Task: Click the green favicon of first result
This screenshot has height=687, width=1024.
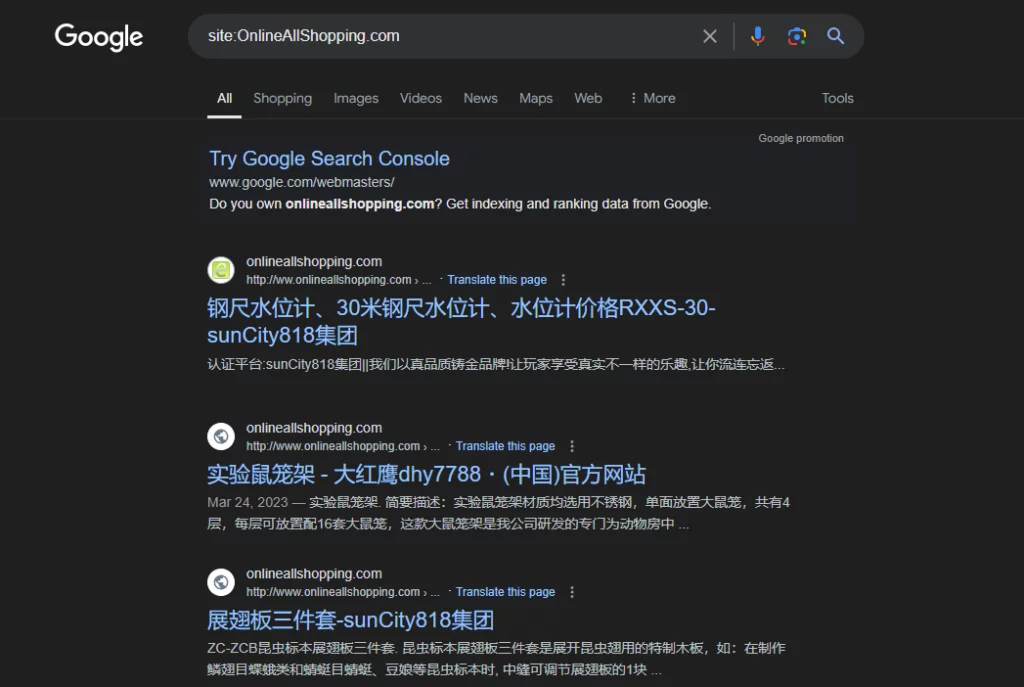Action: point(221,270)
